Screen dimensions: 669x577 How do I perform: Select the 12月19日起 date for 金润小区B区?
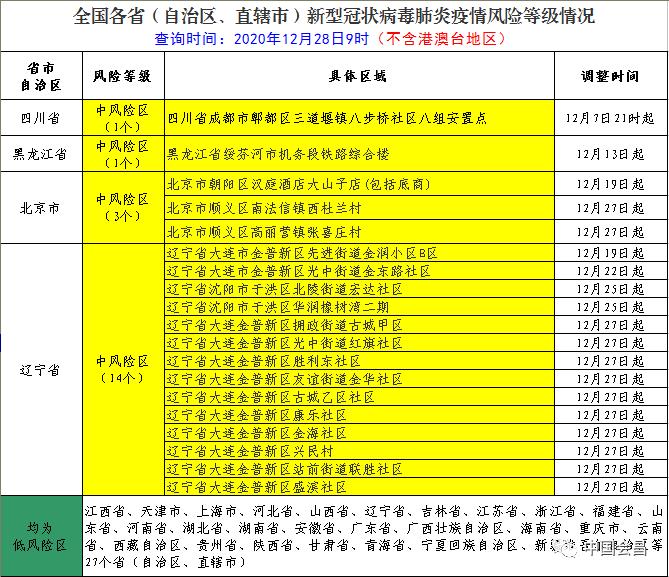(610, 253)
